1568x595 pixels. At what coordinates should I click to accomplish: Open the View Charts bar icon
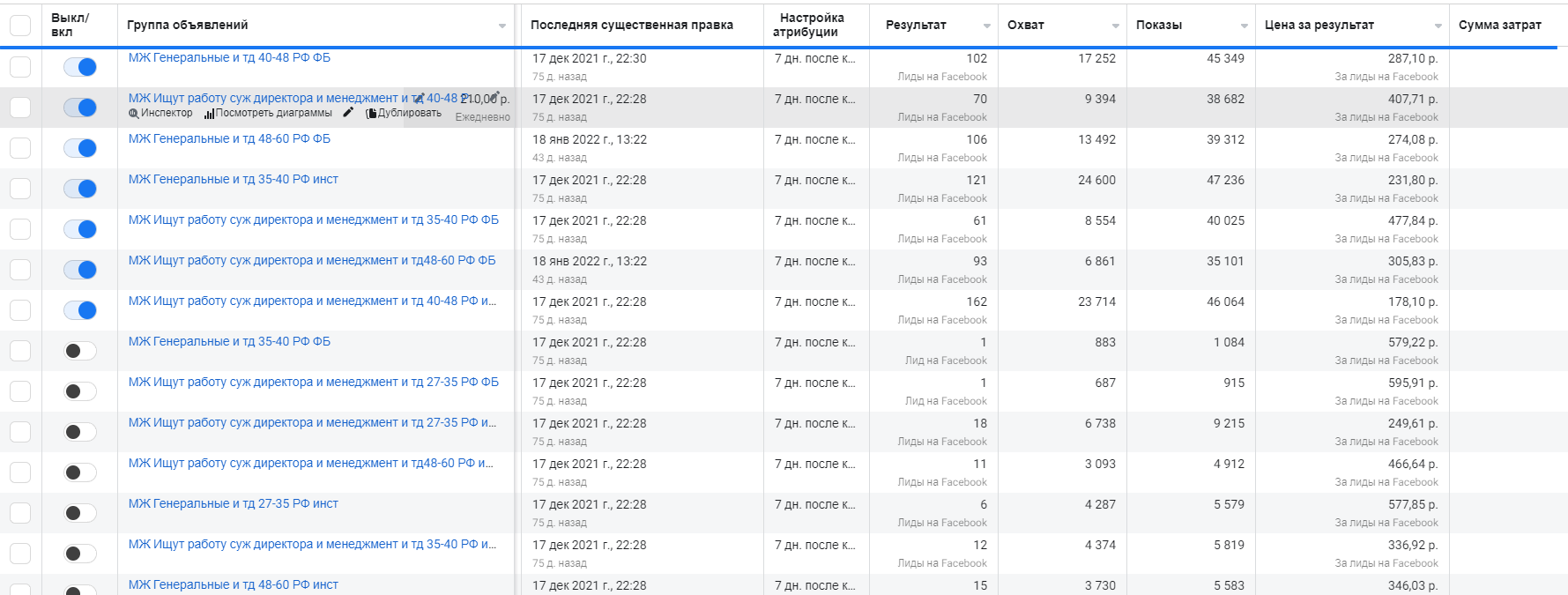click(209, 114)
